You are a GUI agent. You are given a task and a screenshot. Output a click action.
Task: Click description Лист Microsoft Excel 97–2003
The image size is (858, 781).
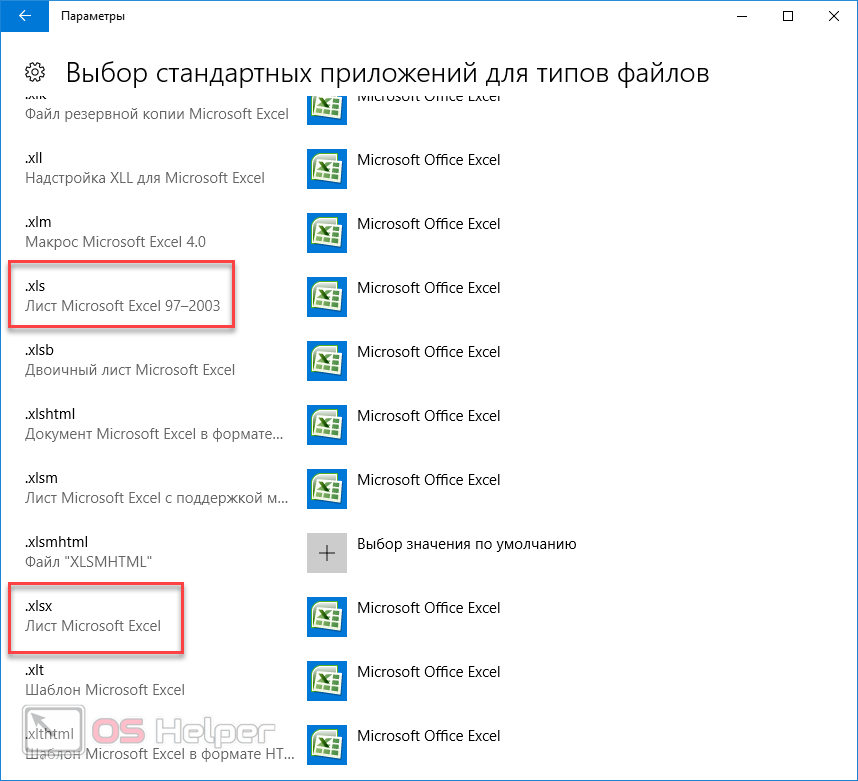click(x=123, y=305)
